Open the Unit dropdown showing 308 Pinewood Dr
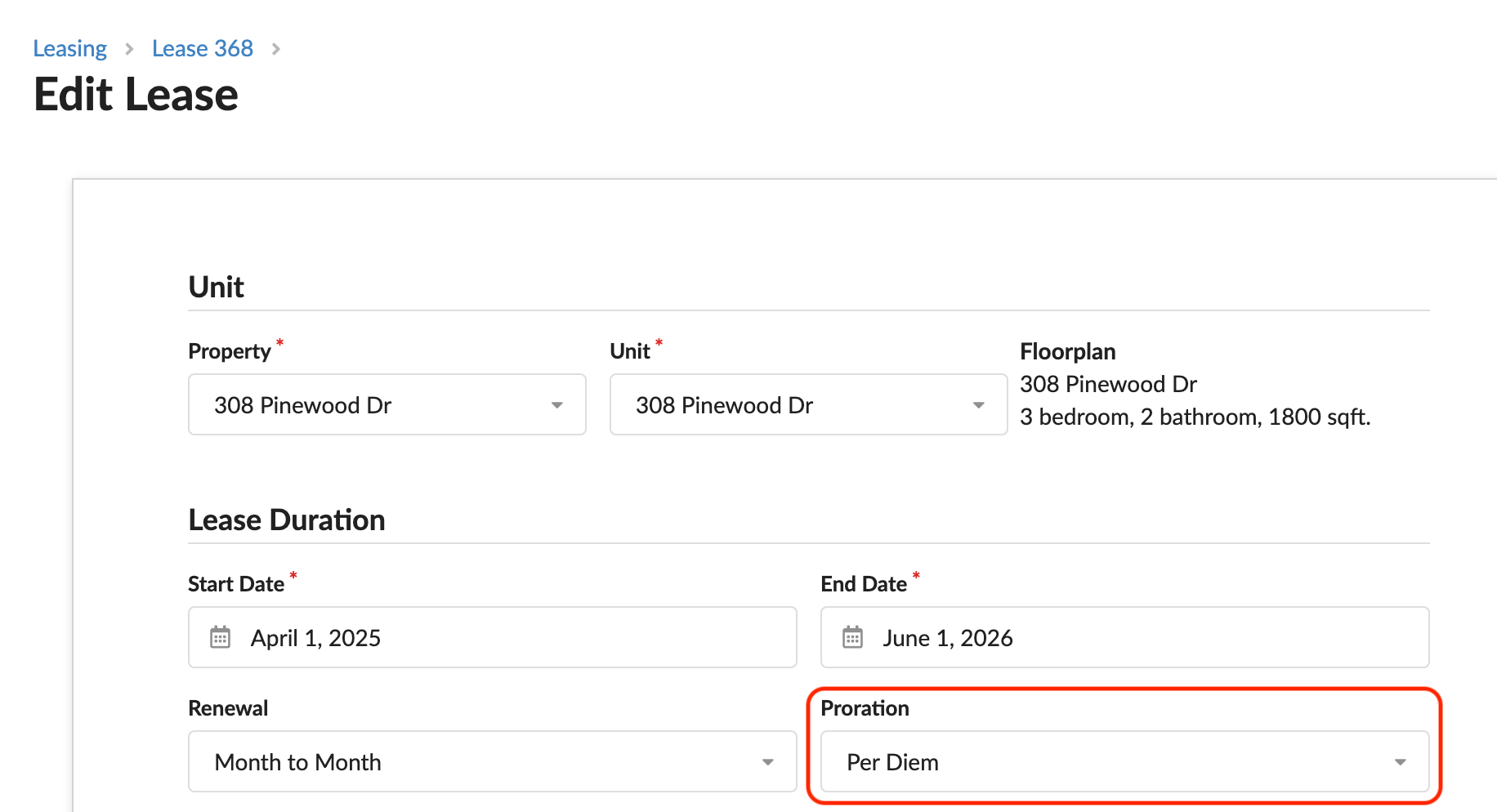The height and width of the screenshot is (812, 1497). coord(809,404)
